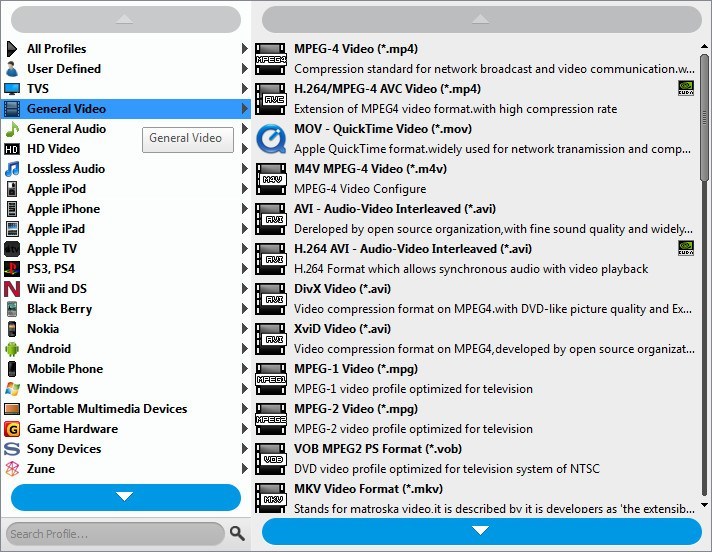712x552 pixels.
Task: Select the General Video category
Action: point(126,109)
